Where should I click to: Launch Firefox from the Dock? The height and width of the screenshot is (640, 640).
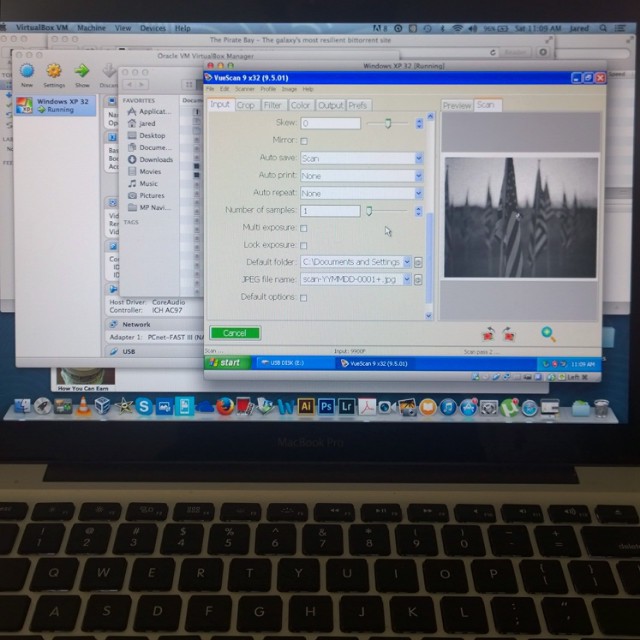225,407
